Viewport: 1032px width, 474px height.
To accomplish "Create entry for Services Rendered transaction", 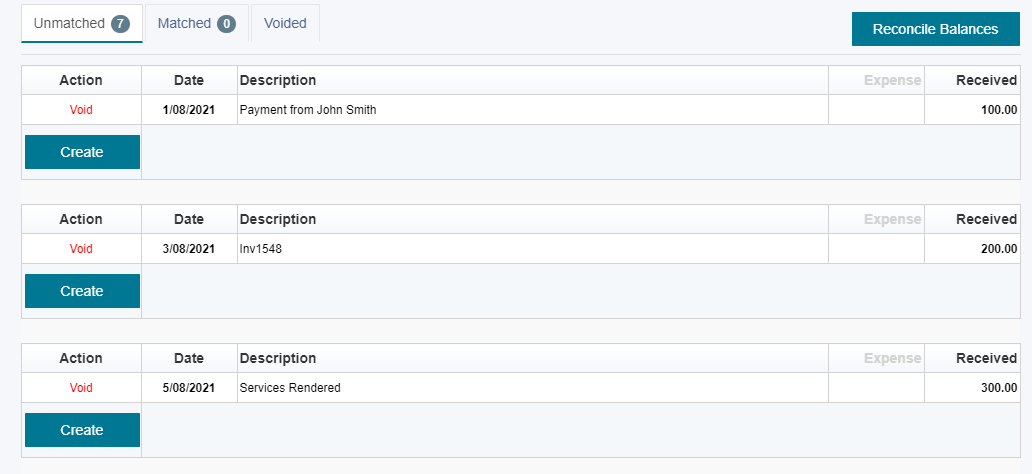I will [x=82, y=430].
